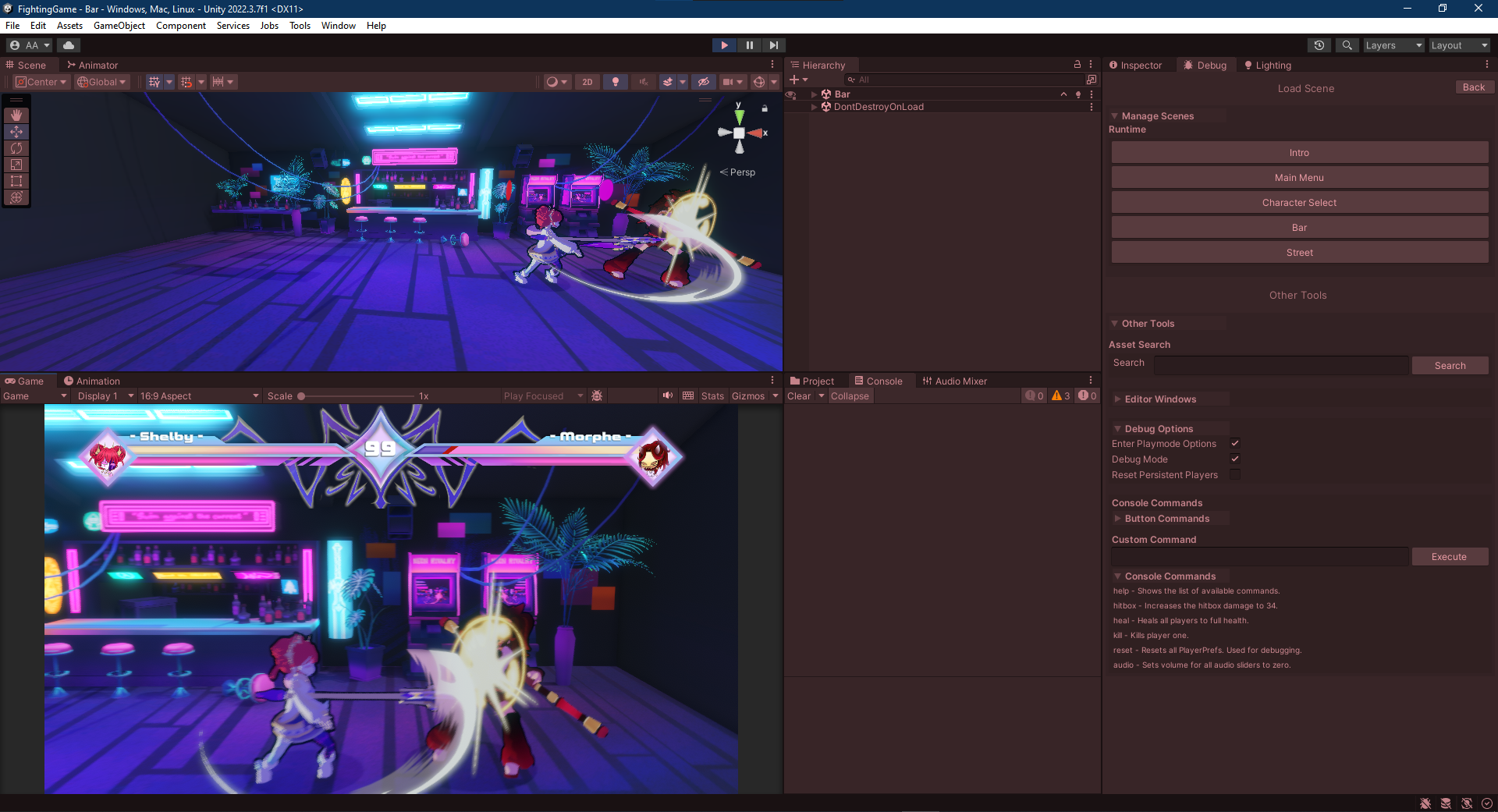Adjust the Game view Scale slider

pyautogui.click(x=357, y=396)
